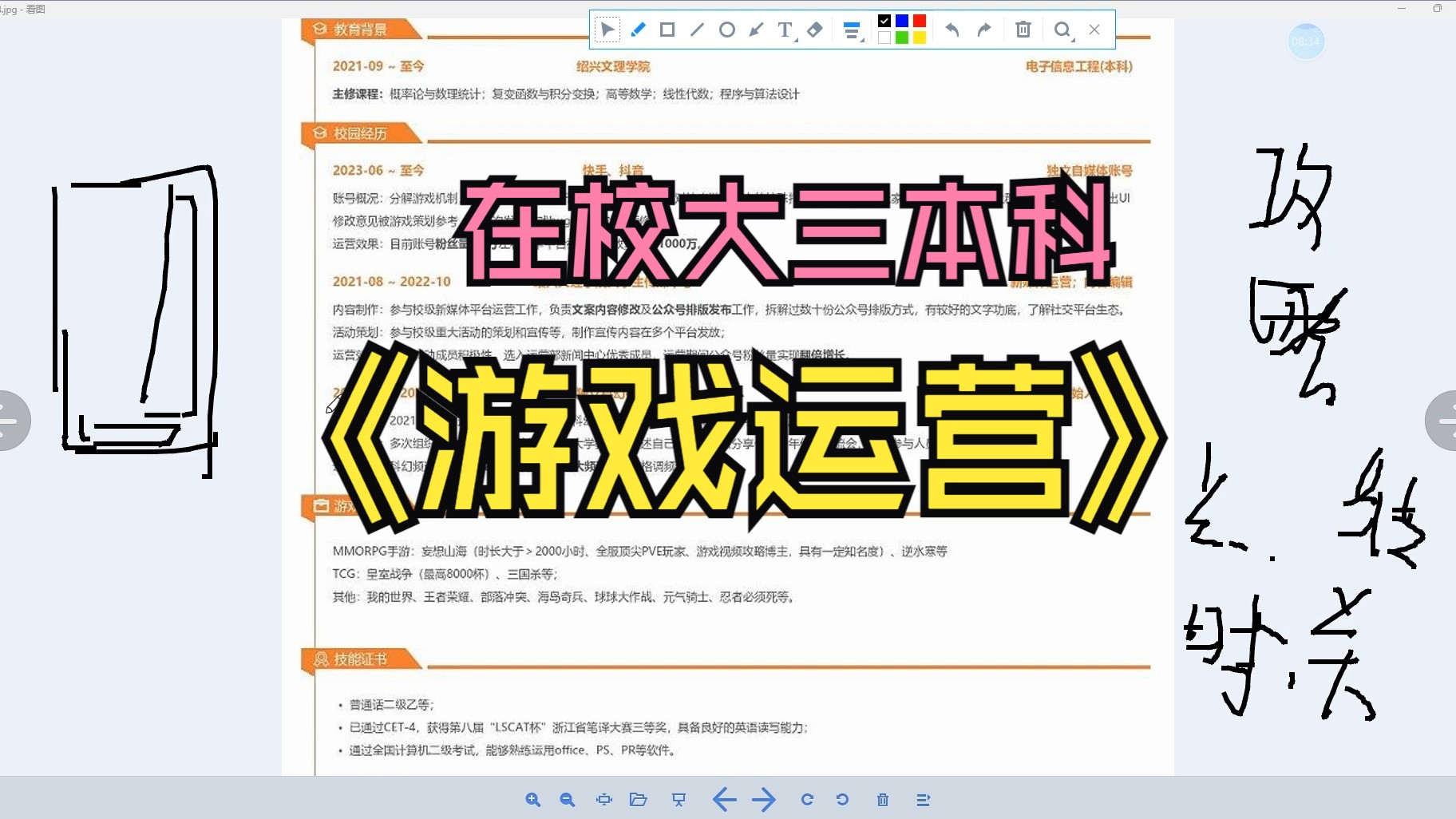Minimize the image viewer window
The image size is (1456, 819).
coord(1402,8)
